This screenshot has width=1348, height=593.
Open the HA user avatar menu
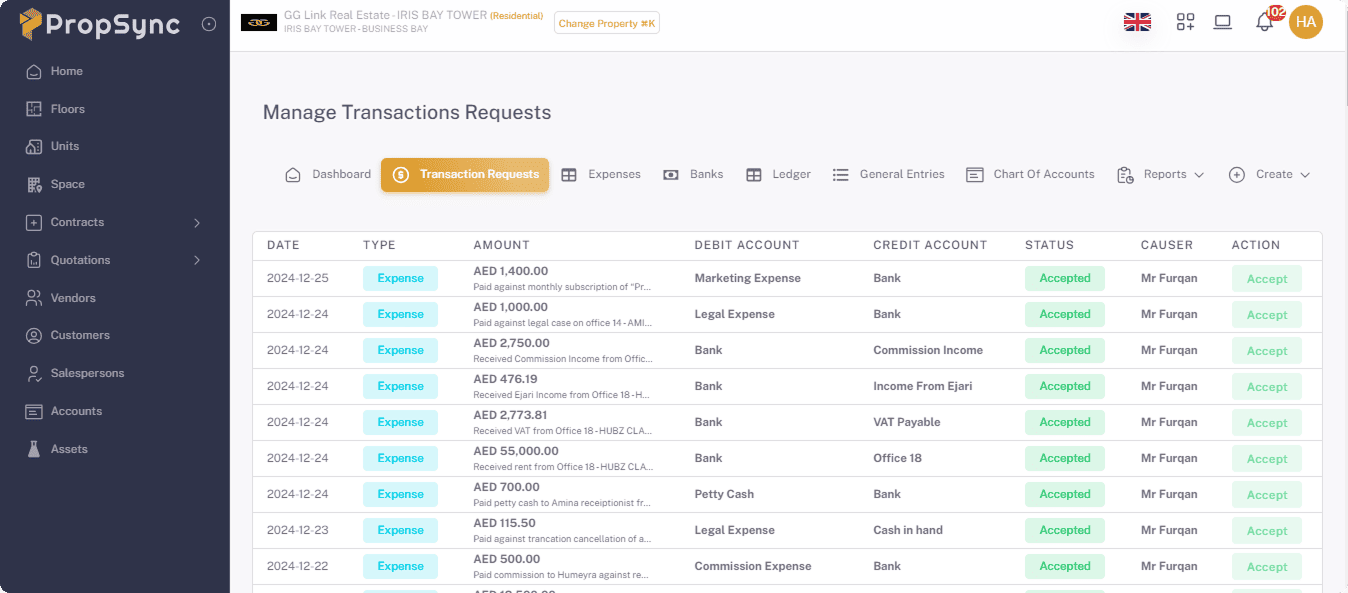pos(1306,22)
